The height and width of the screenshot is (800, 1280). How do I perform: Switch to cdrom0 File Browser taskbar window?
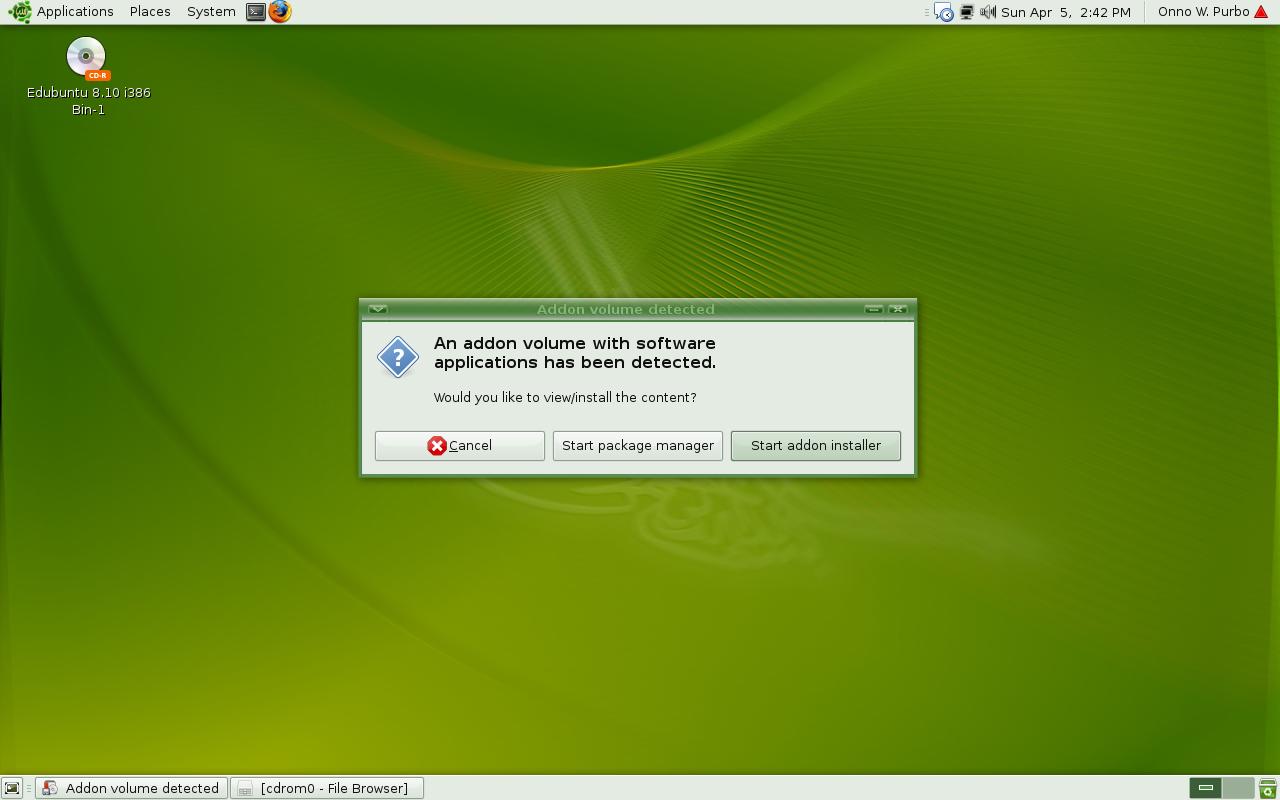pyautogui.click(x=327, y=788)
